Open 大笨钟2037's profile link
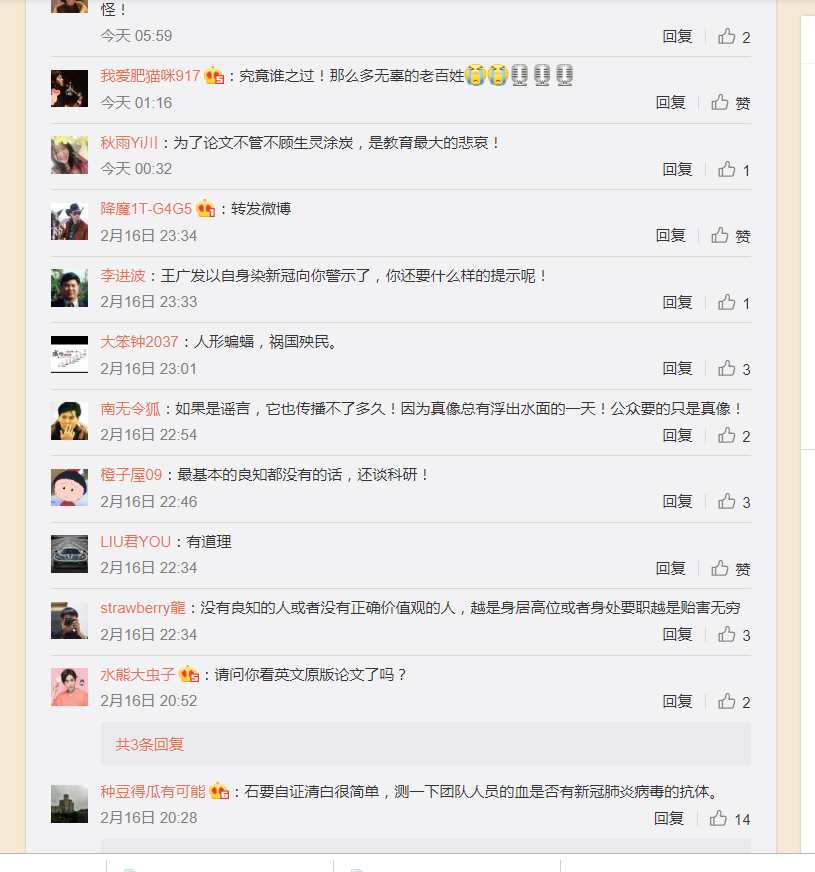 coord(139,342)
